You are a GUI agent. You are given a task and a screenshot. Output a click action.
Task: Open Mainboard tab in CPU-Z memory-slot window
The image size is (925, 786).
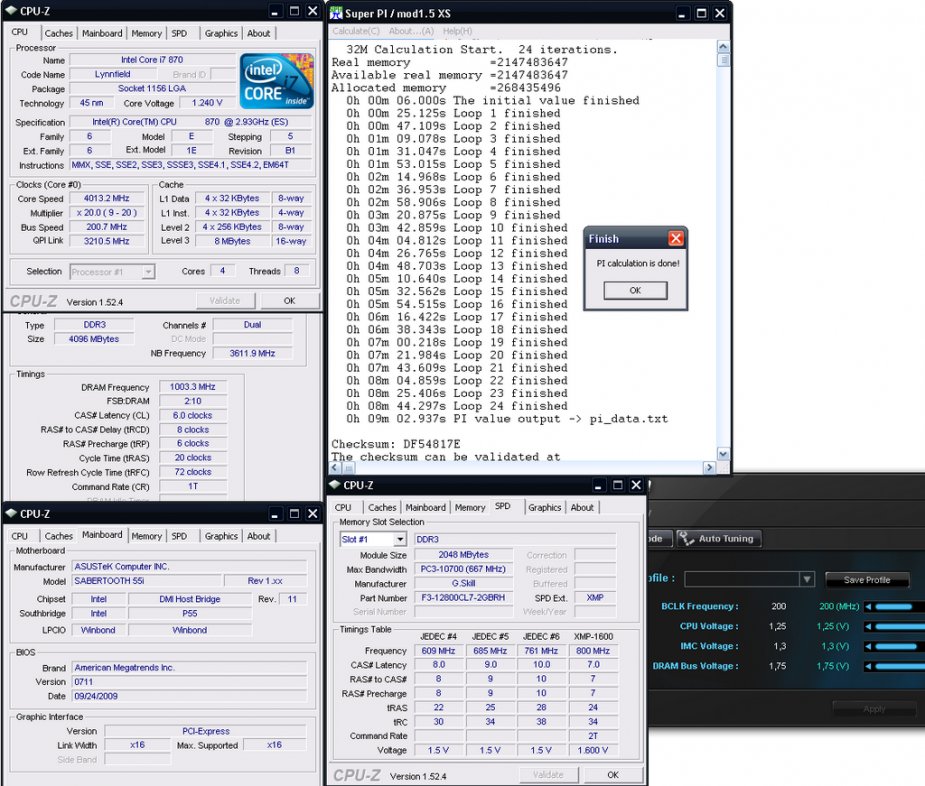(425, 507)
